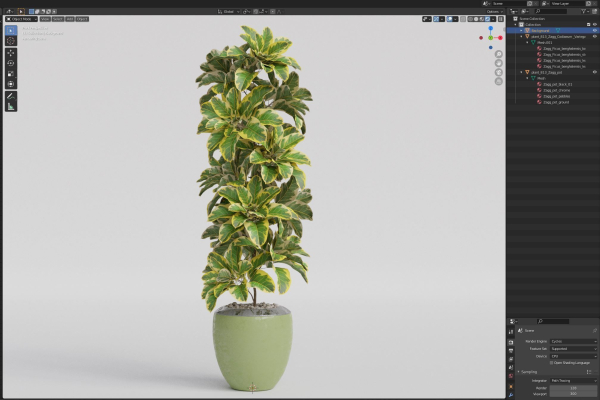Open the Global transform orientation dropdown
This screenshot has height=400, width=600.
click(x=228, y=11)
